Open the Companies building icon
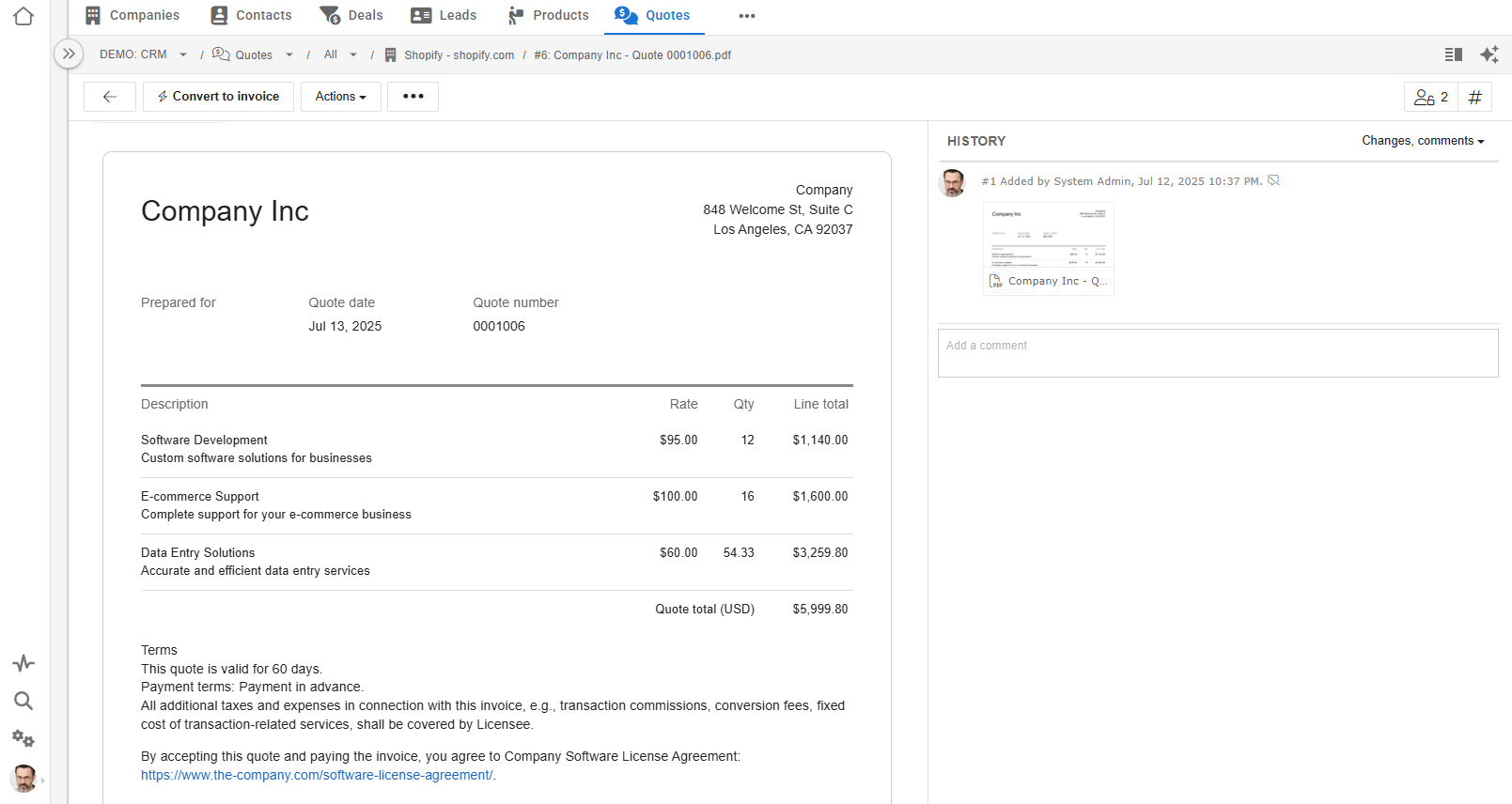The image size is (1512, 804). pyautogui.click(x=93, y=15)
